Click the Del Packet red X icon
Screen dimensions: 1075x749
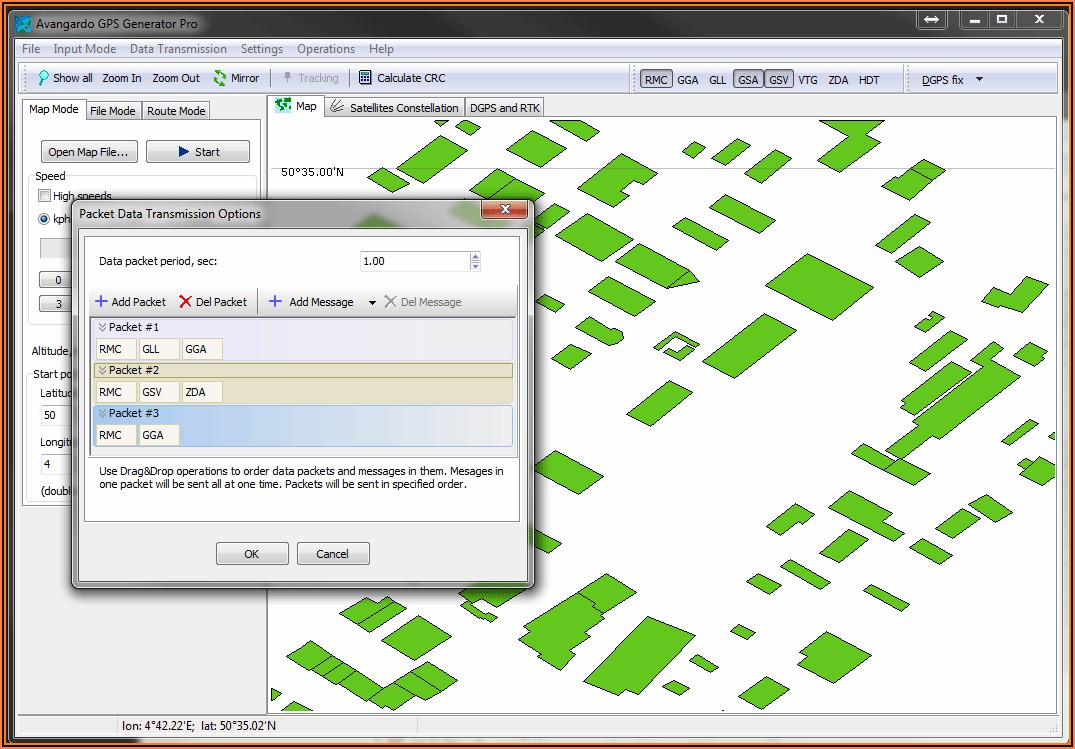point(185,302)
